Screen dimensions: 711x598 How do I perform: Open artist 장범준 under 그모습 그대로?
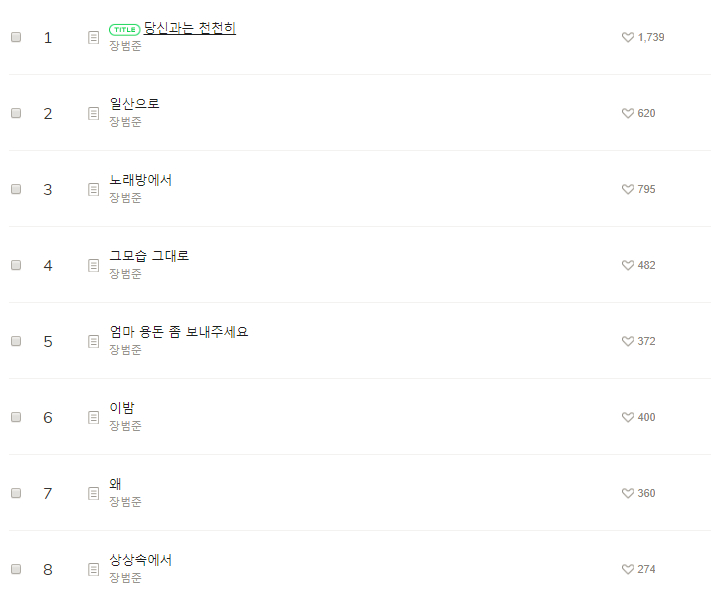click(125, 274)
